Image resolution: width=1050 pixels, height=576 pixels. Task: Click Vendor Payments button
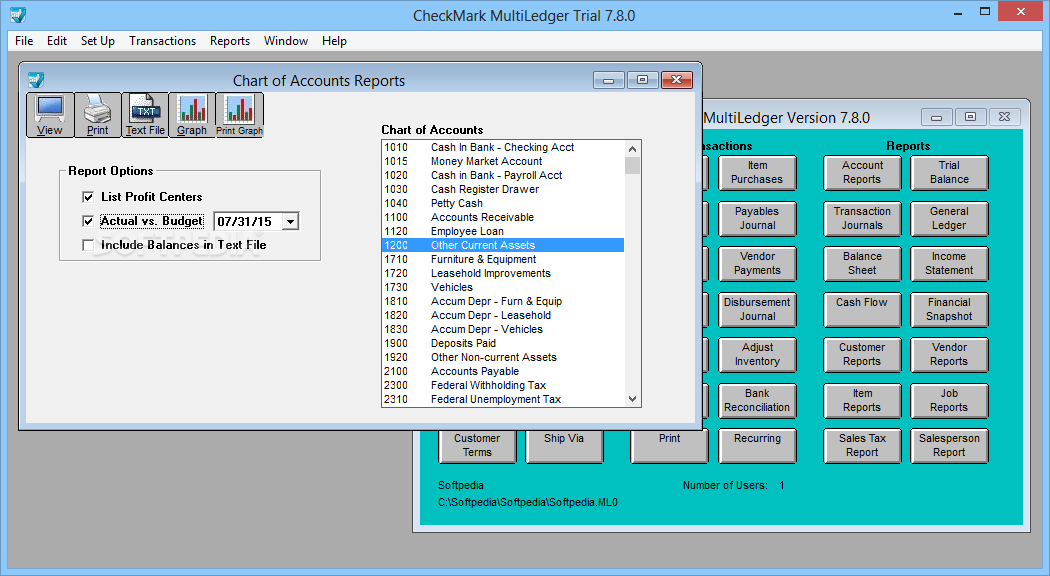tap(757, 264)
